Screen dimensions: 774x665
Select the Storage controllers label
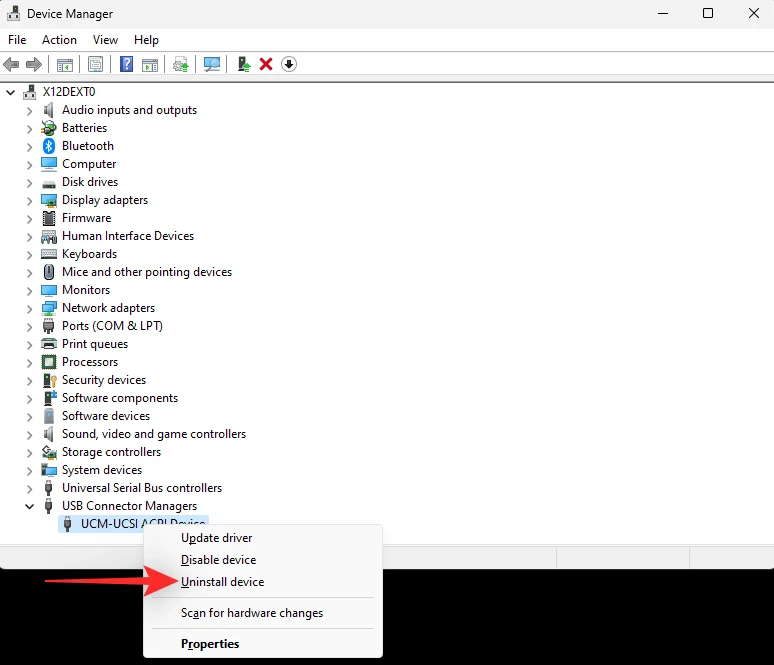click(x=111, y=452)
